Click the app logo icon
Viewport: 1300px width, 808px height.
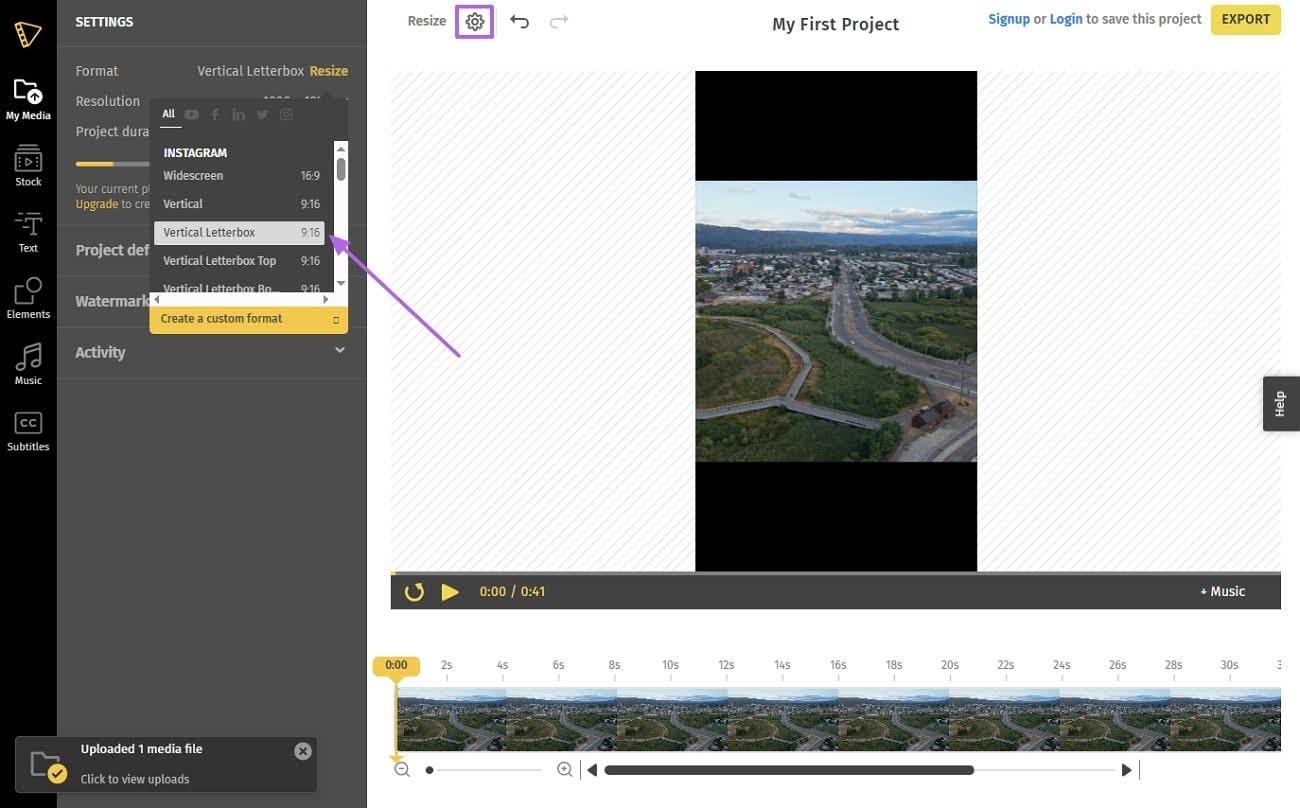pyautogui.click(x=28, y=34)
